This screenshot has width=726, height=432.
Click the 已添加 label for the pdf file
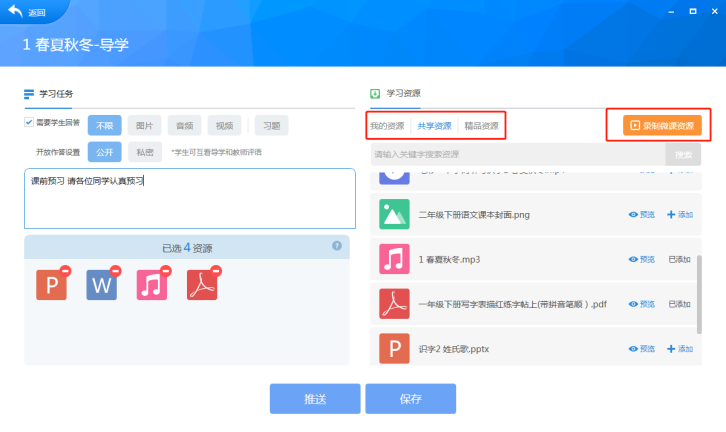pos(679,304)
